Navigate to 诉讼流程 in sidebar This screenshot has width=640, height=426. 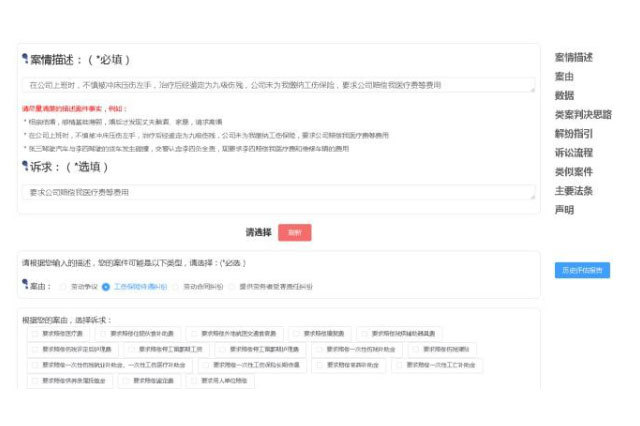[573, 153]
